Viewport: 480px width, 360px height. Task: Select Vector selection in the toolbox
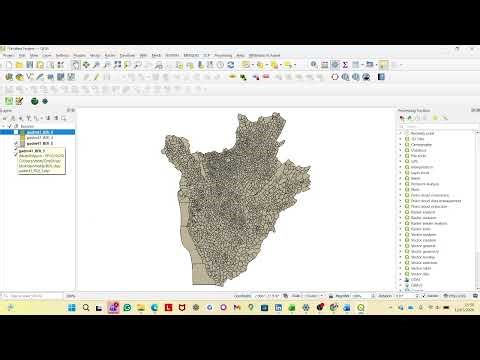click(x=424, y=263)
